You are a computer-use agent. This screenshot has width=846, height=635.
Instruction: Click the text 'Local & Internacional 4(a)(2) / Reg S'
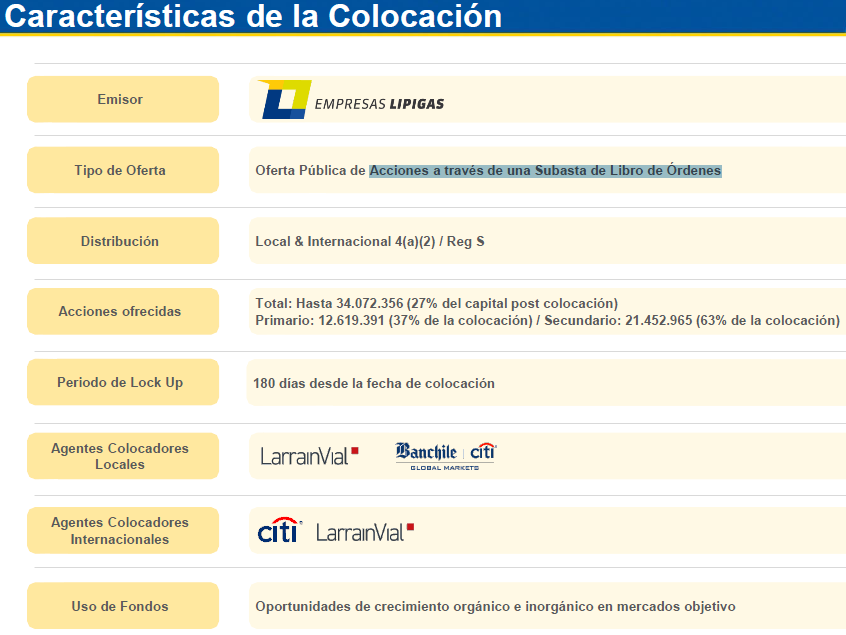[x=370, y=242]
